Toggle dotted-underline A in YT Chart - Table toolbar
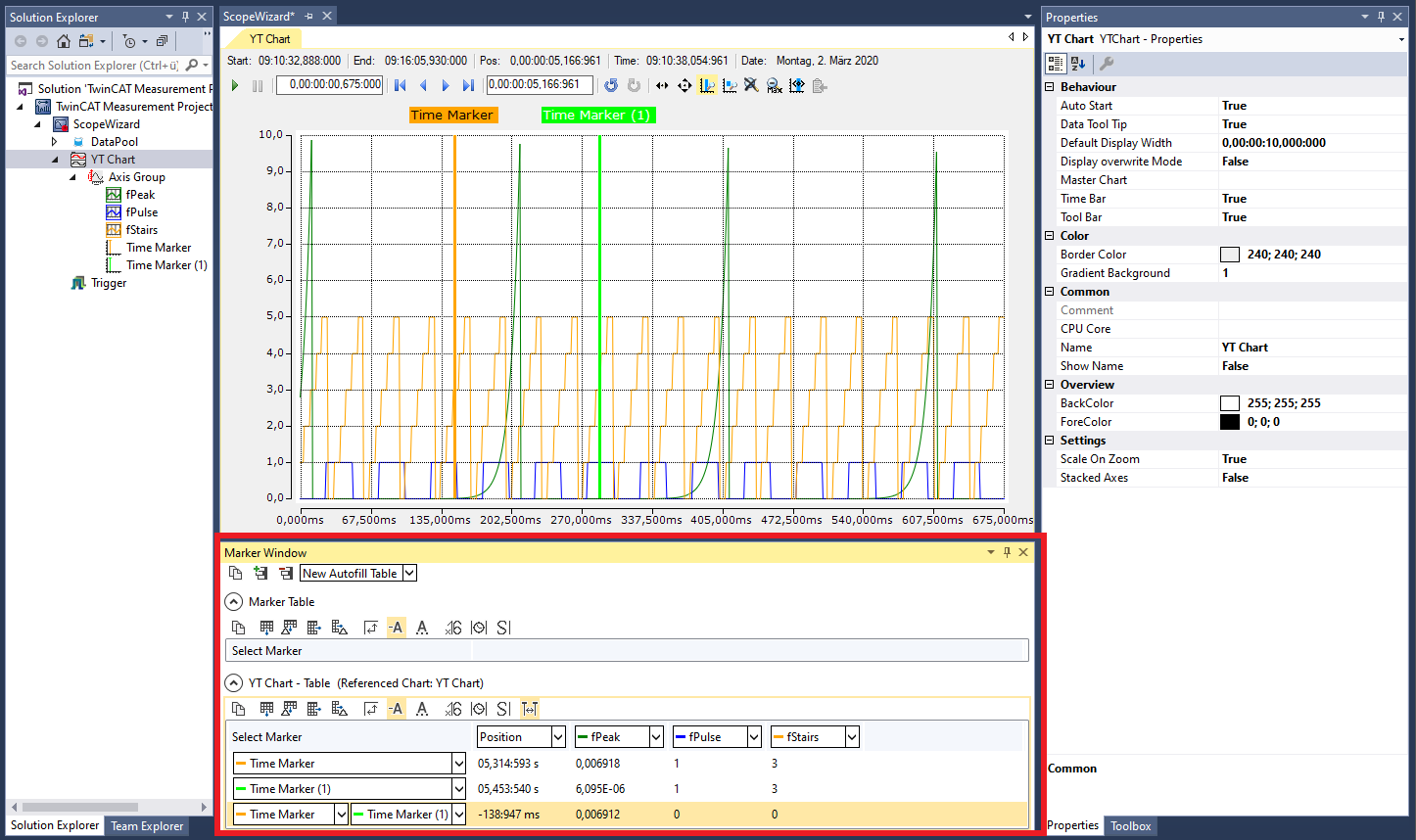 point(422,709)
